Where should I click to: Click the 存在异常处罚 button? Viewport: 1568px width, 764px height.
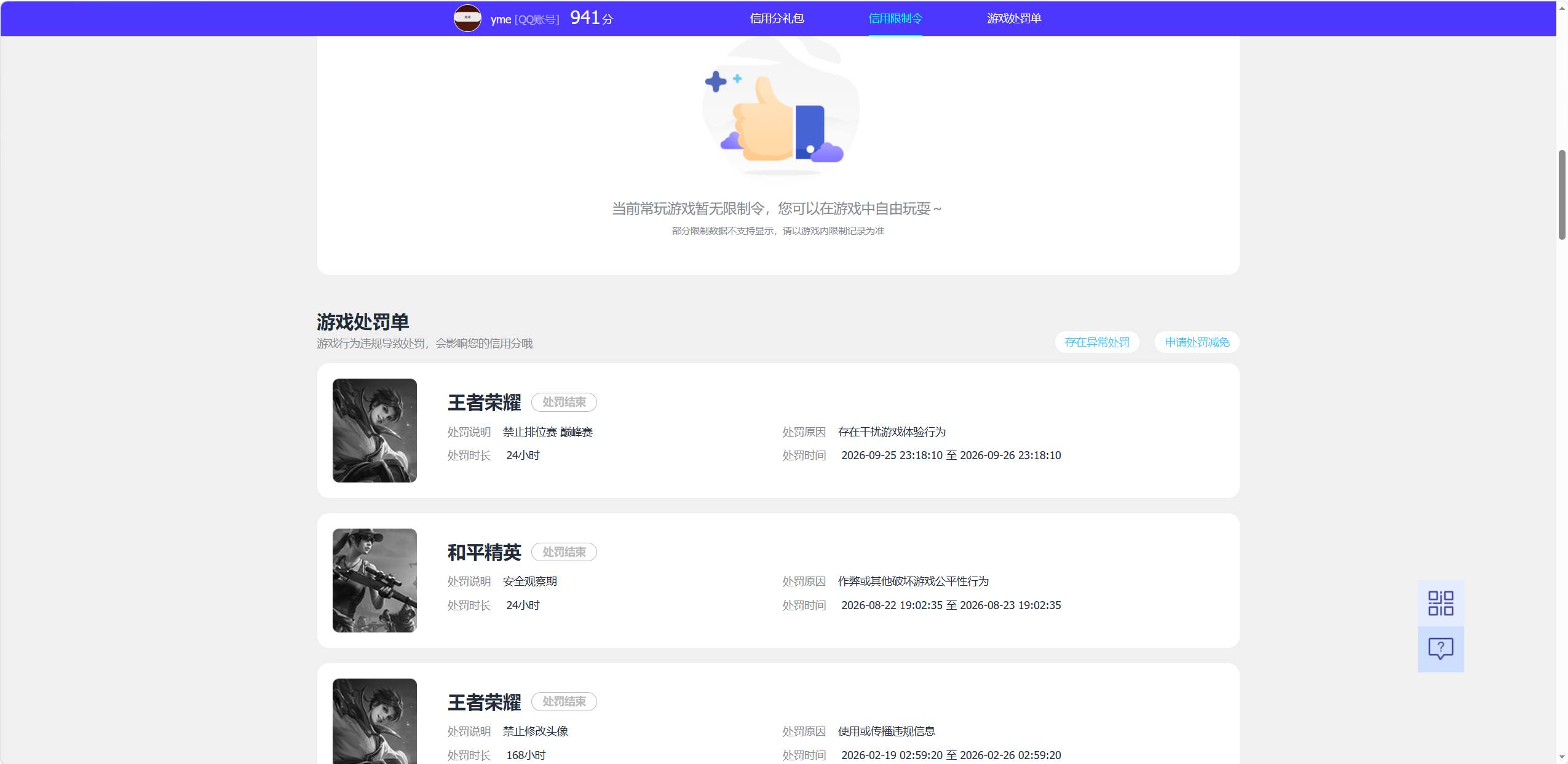tap(1097, 342)
